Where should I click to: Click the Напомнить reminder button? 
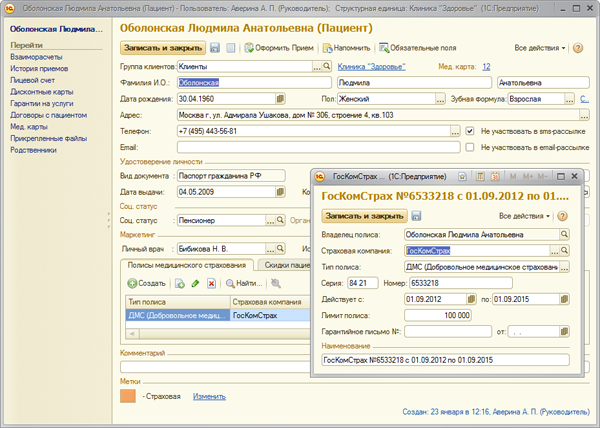[x=347, y=48]
